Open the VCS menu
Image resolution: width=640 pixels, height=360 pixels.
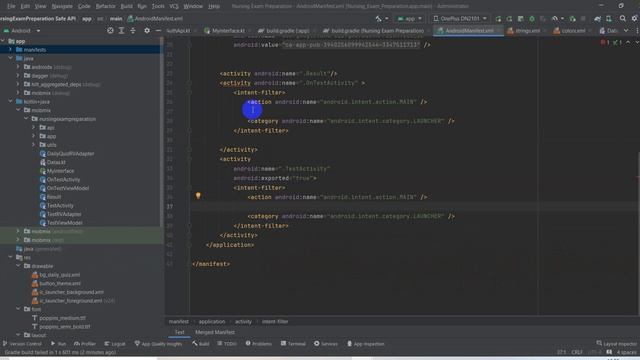tap(174, 6)
